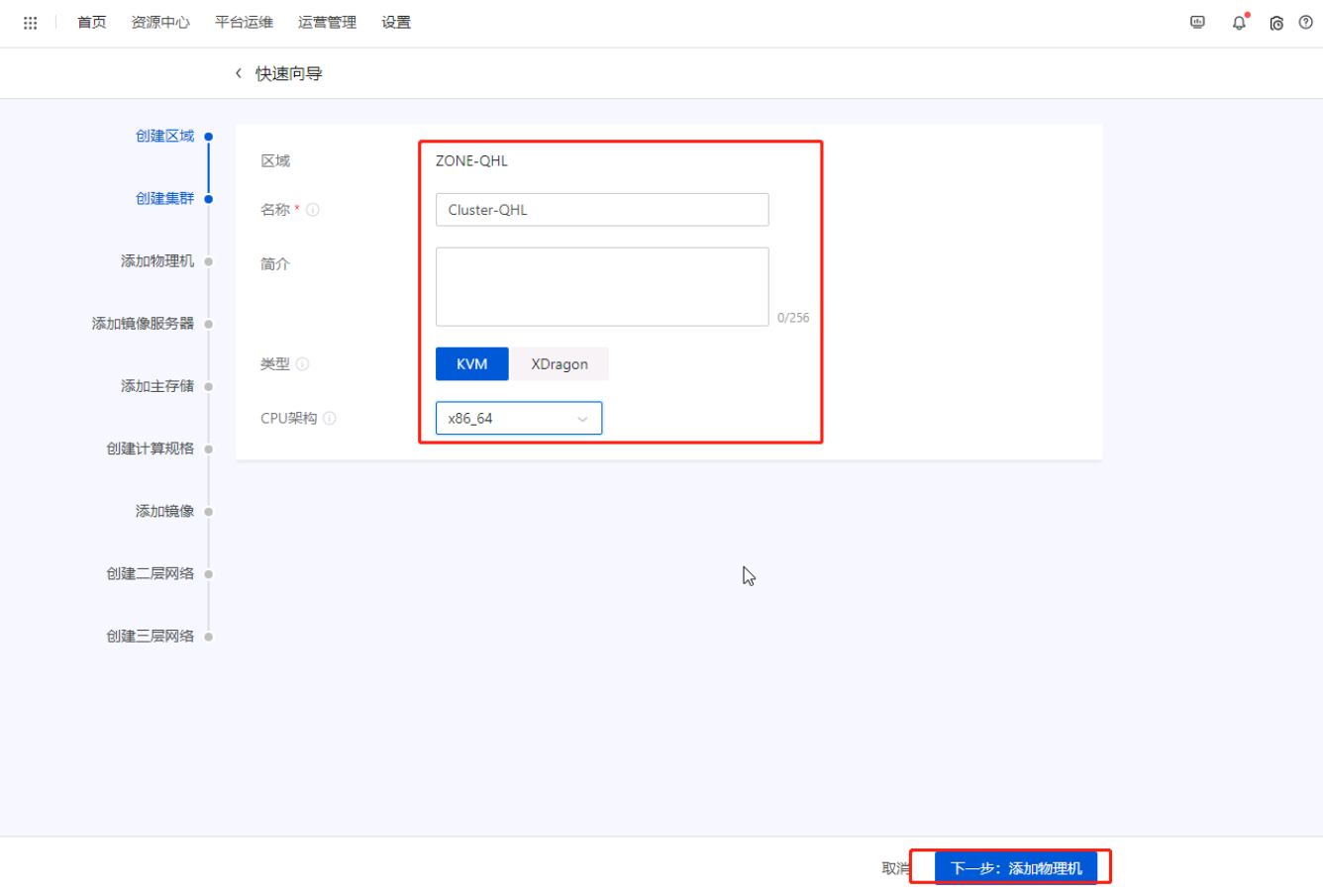Open the help question mark icon
The width and height of the screenshot is (1323, 896).
pos(1305,22)
